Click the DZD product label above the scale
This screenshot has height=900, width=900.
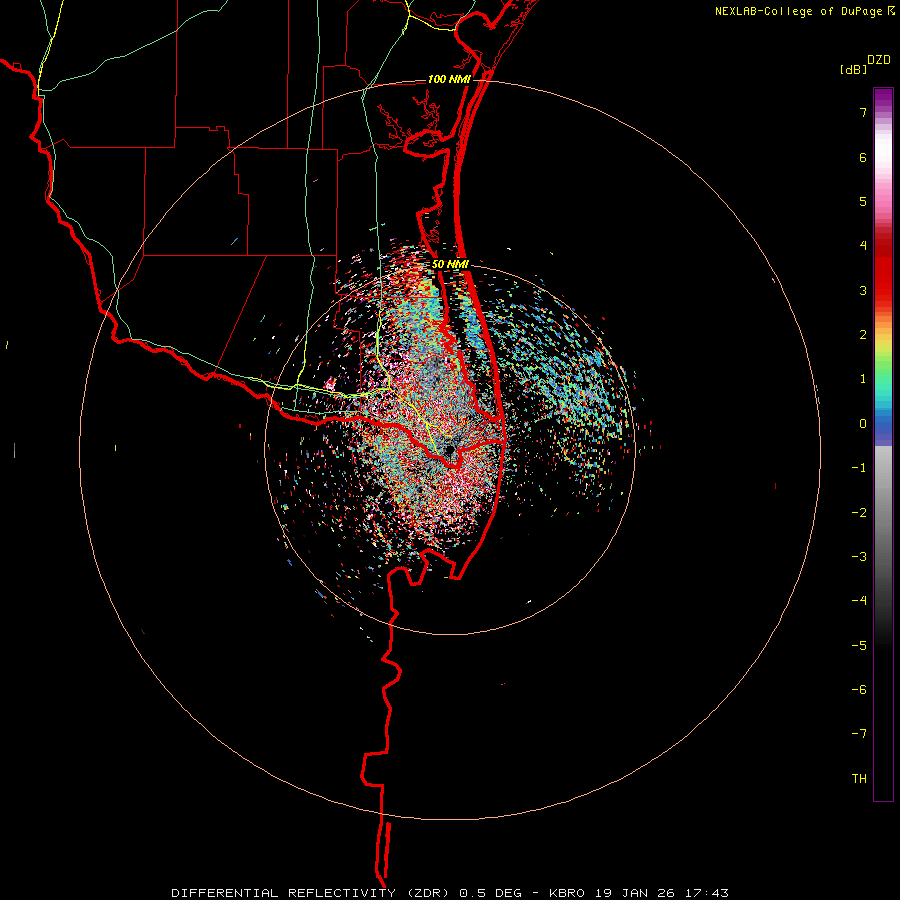pyautogui.click(x=878, y=60)
